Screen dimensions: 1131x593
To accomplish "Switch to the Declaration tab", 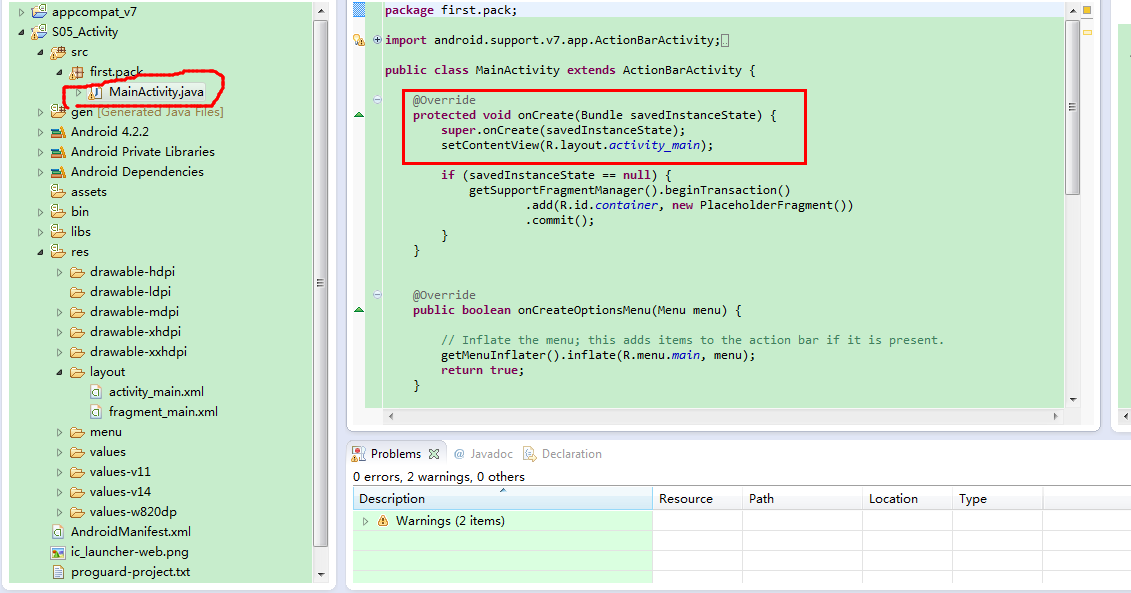I will point(571,454).
